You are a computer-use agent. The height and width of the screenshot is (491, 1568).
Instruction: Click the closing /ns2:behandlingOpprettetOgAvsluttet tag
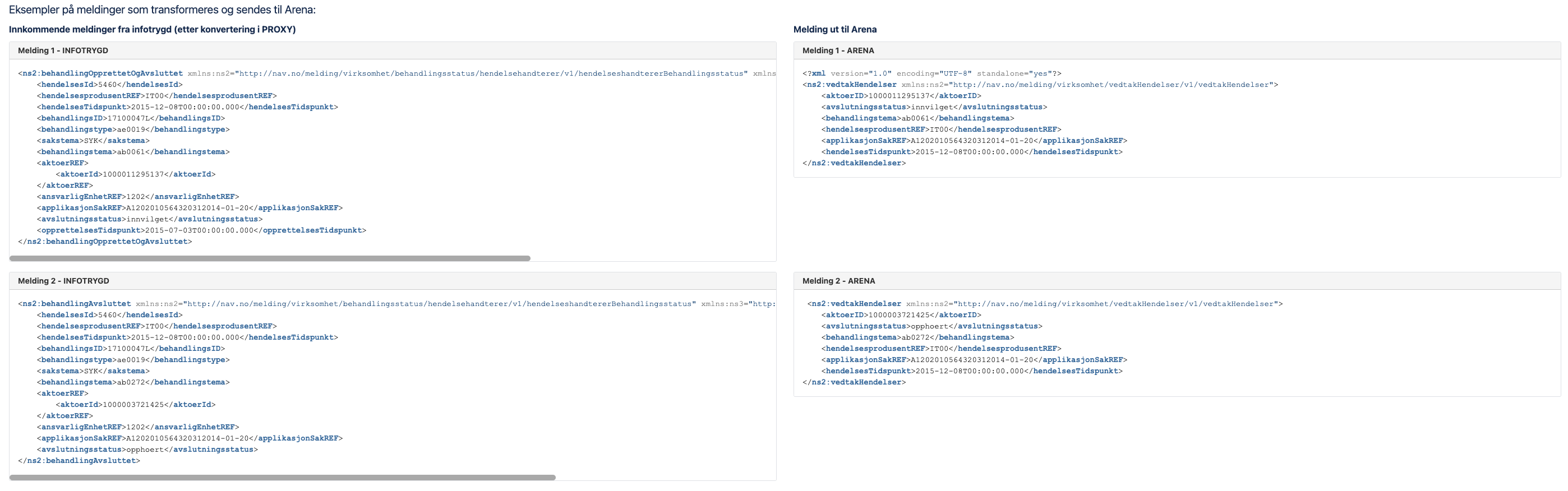click(105, 242)
